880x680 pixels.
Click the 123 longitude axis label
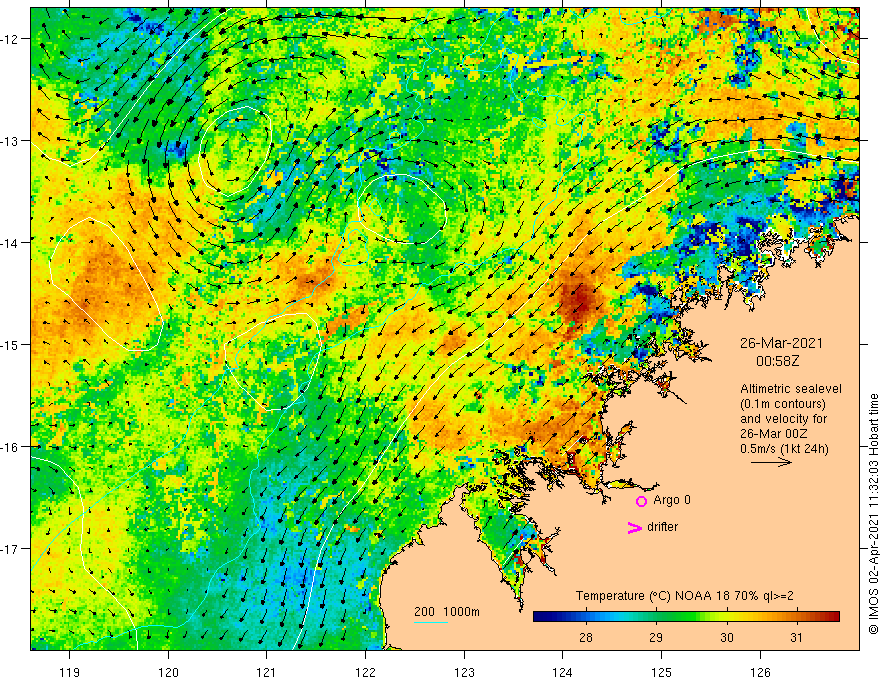click(464, 672)
